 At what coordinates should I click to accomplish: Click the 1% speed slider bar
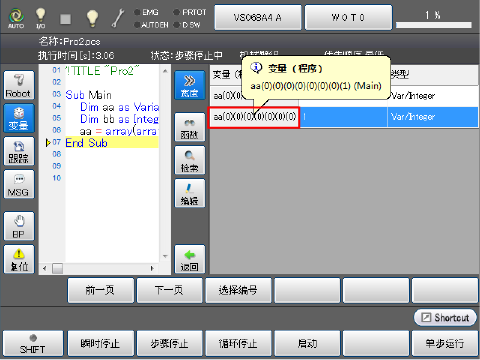coord(434,25)
